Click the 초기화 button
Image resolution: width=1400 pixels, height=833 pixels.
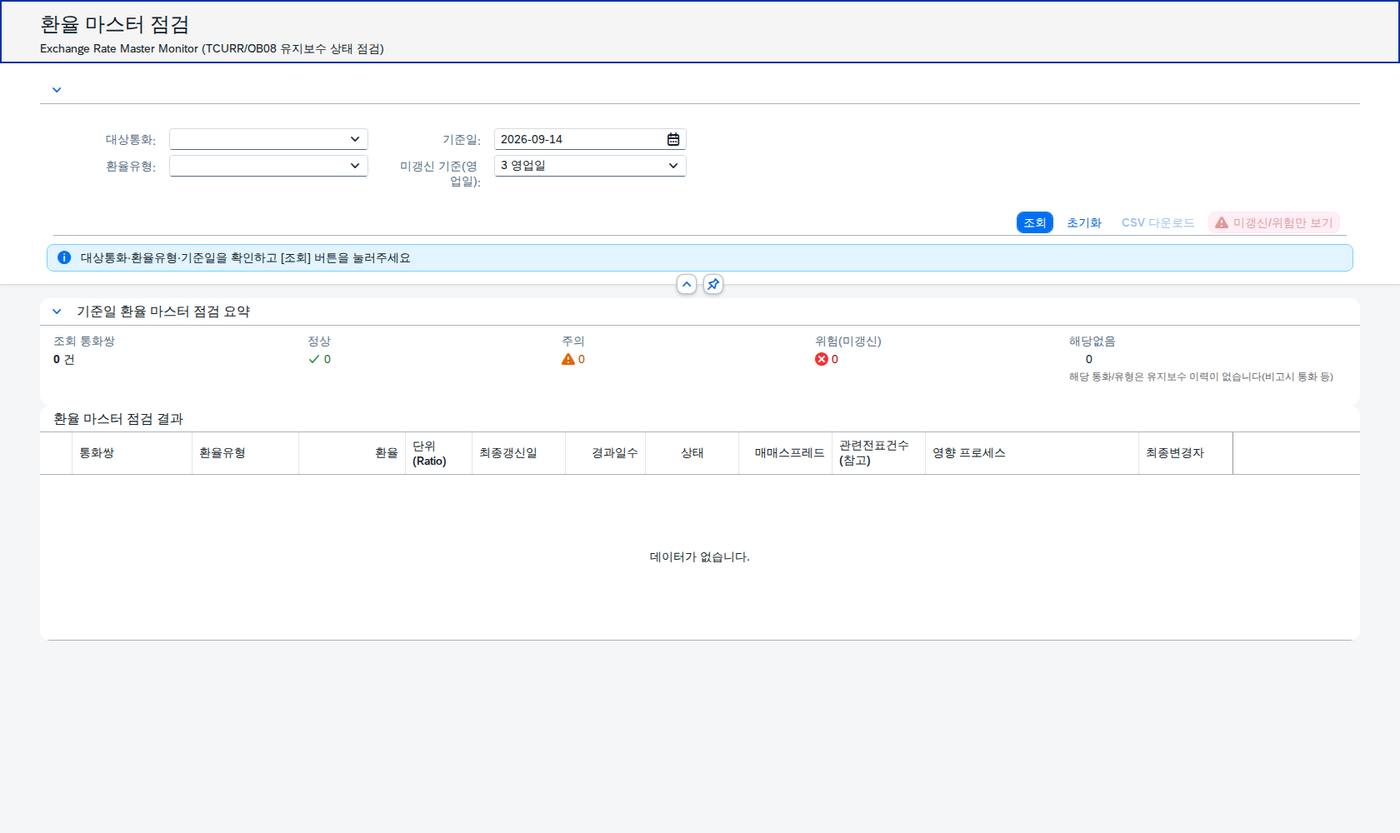[x=1084, y=223]
